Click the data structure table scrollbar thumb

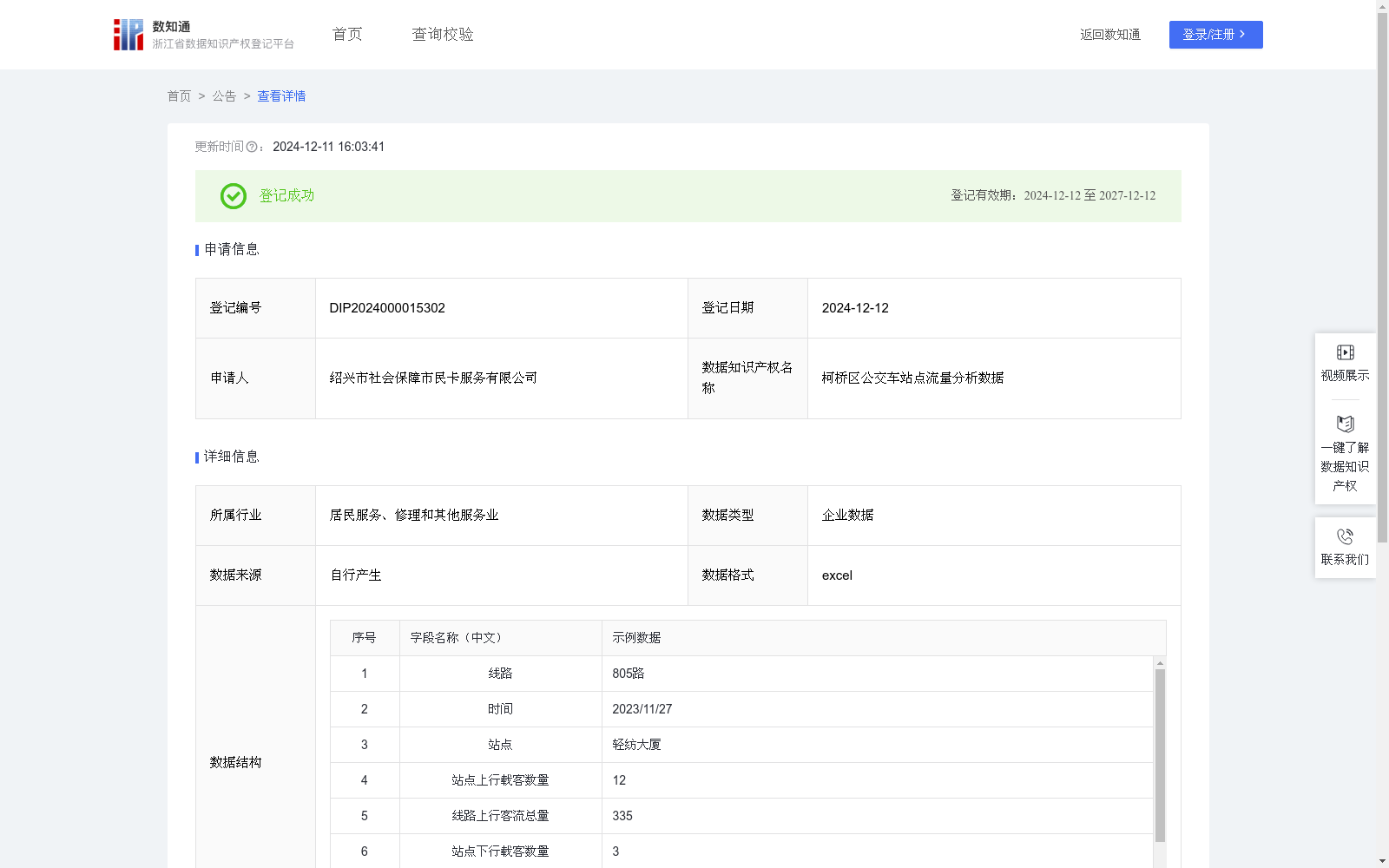[x=1160, y=755]
